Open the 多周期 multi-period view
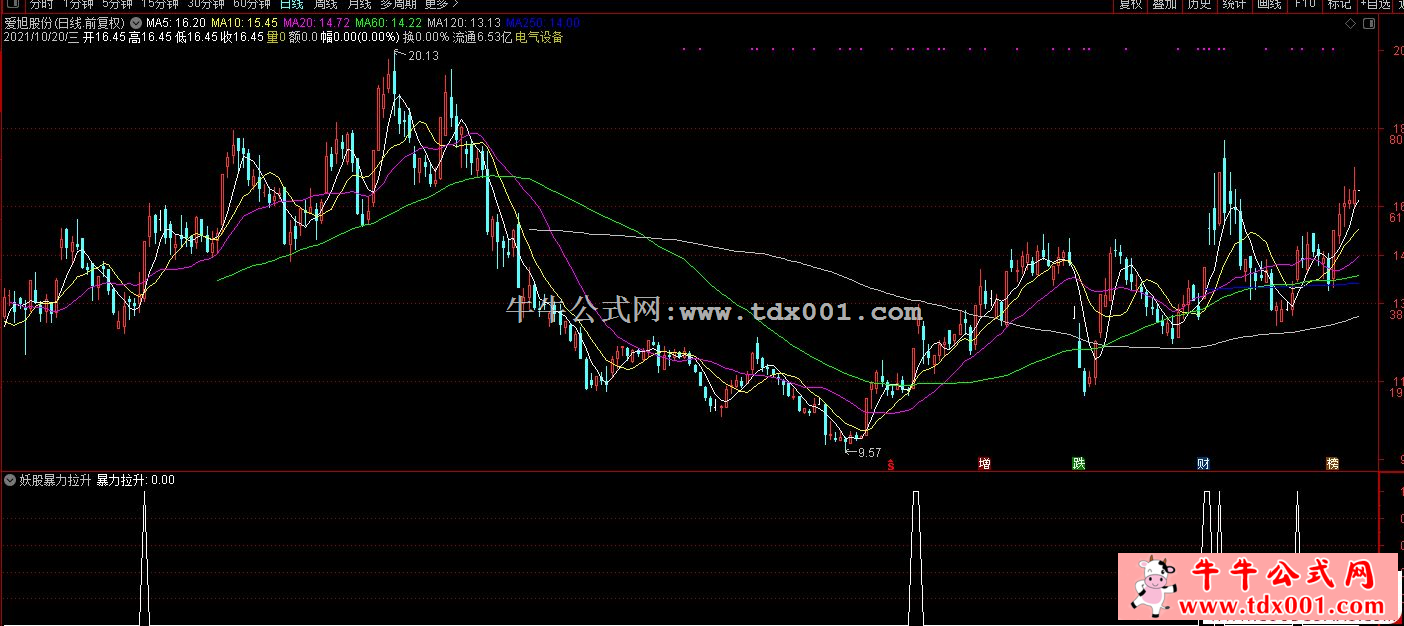 point(399,4)
